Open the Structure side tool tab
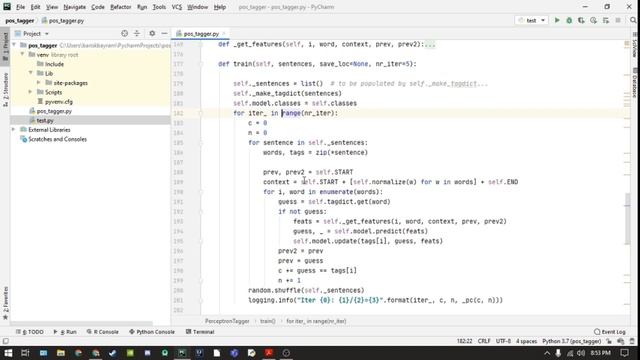 [5, 89]
